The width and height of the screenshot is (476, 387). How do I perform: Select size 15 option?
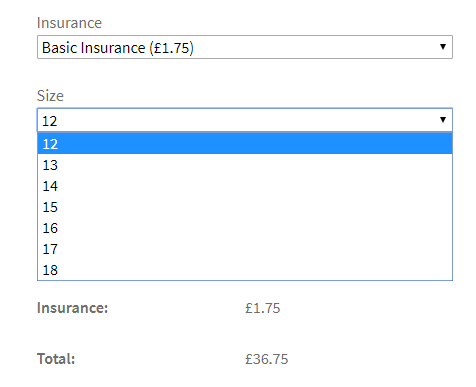point(245,207)
